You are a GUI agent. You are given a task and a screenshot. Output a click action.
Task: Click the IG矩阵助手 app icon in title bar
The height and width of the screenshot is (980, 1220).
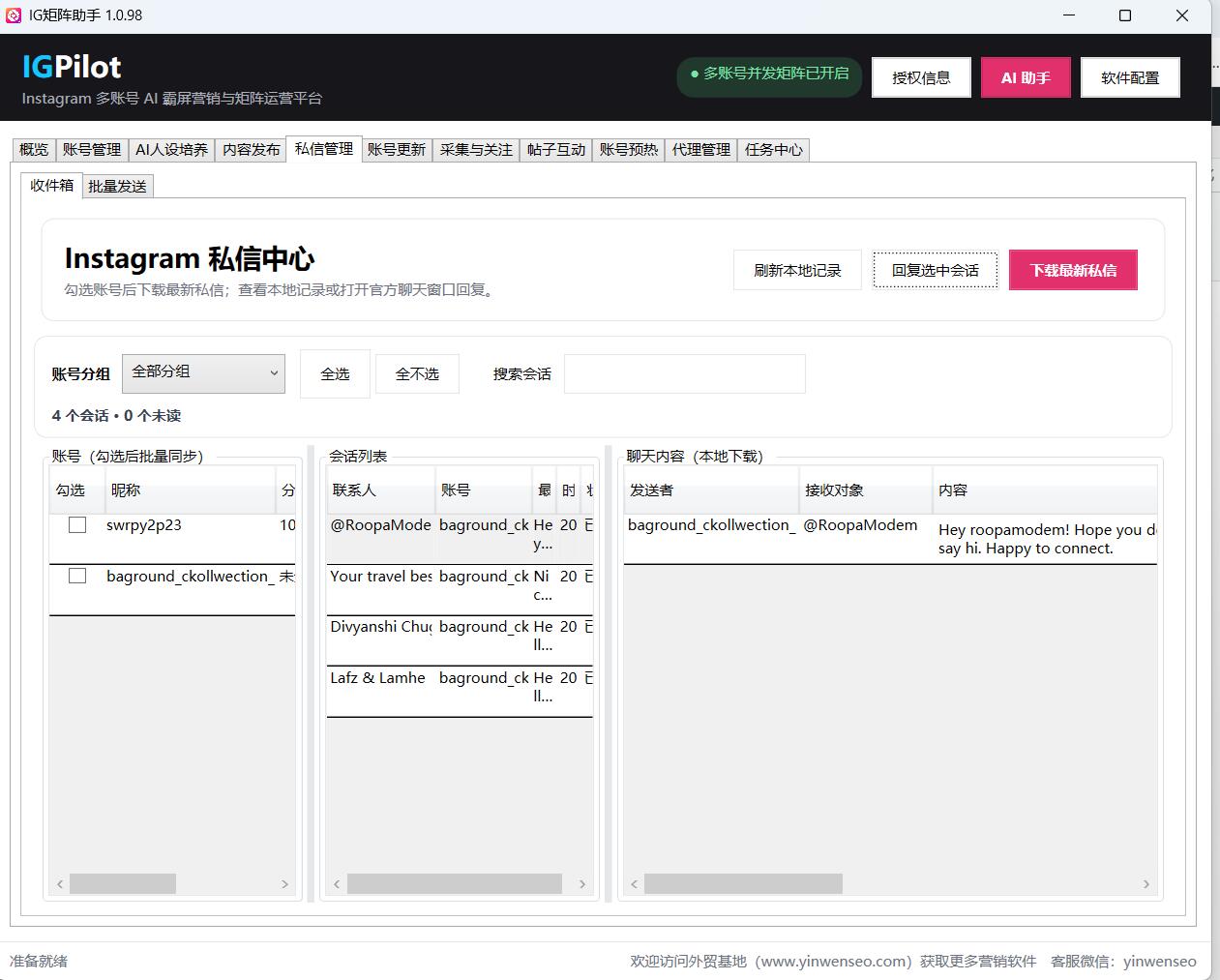pos(14,15)
